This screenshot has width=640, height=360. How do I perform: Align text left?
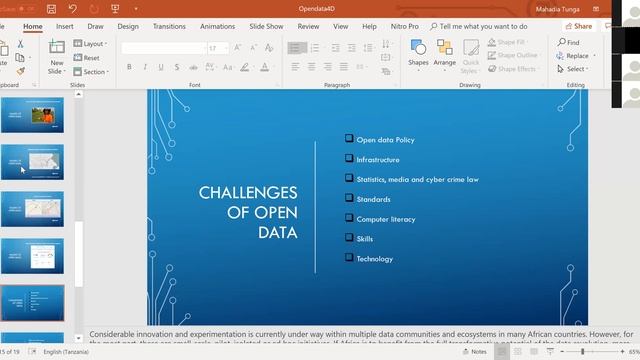[296, 67]
